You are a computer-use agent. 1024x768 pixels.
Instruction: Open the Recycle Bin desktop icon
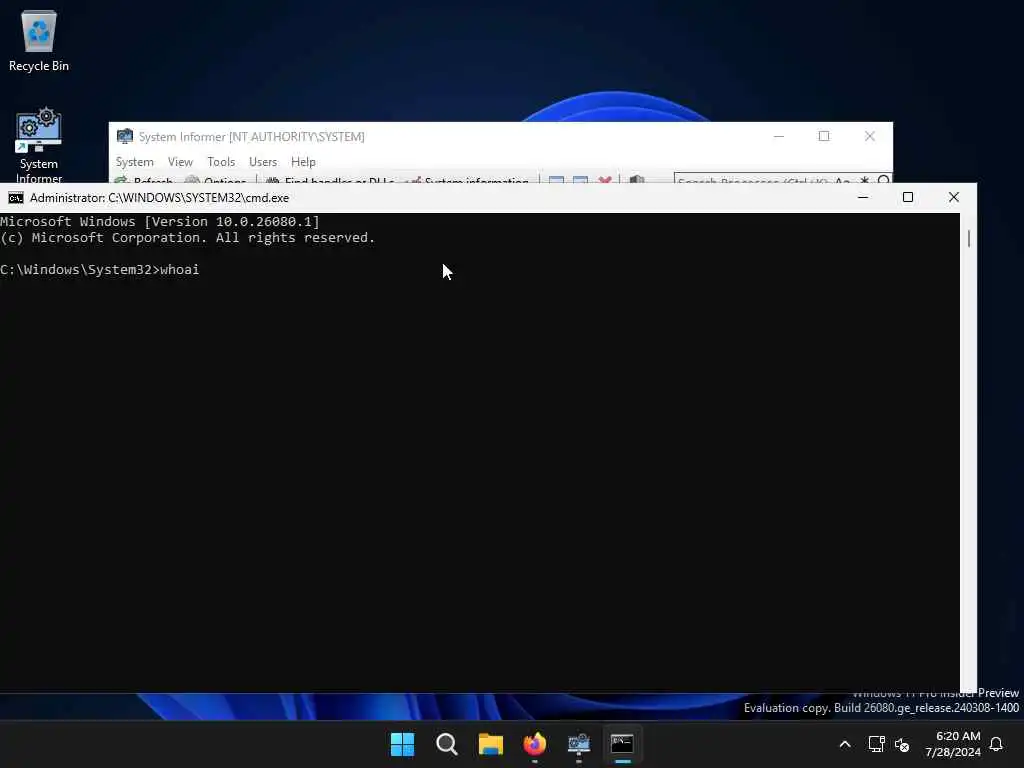pos(39,40)
